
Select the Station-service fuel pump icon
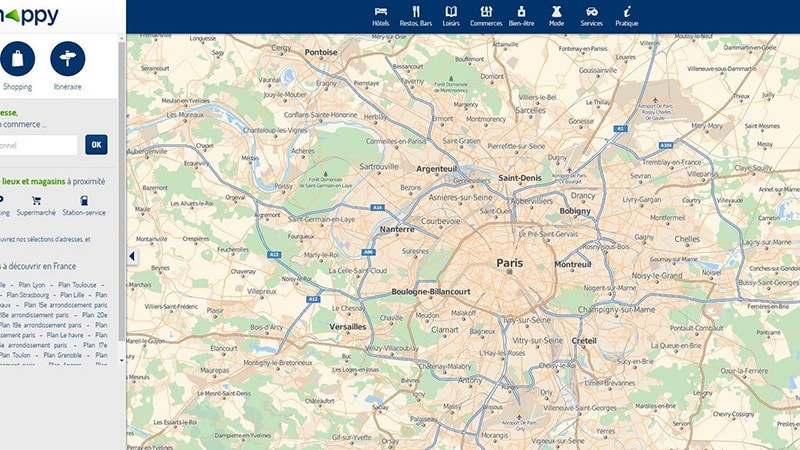(x=84, y=201)
